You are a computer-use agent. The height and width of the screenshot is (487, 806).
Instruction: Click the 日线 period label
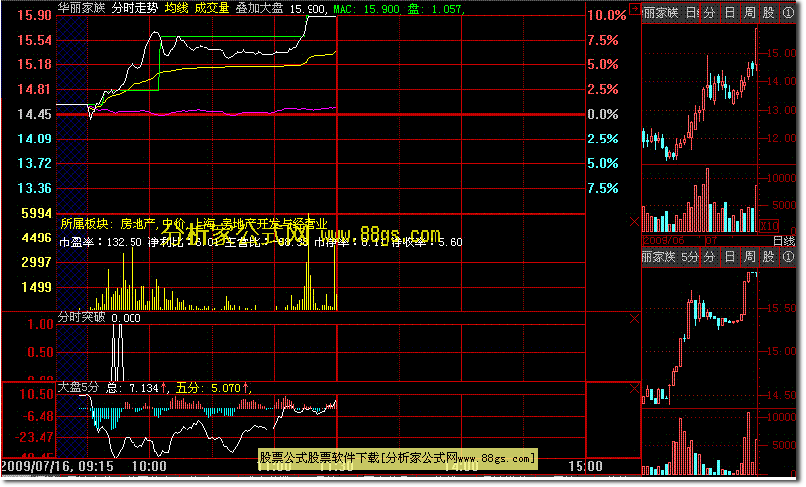tap(784, 241)
